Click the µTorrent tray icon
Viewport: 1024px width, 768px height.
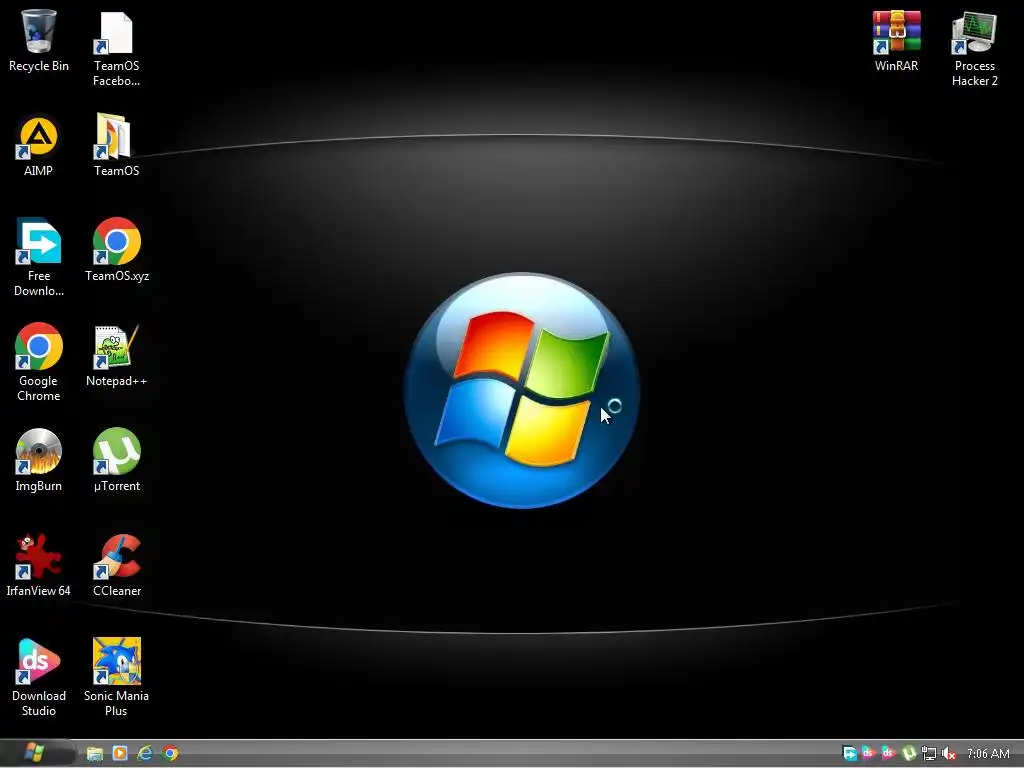(x=909, y=754)
